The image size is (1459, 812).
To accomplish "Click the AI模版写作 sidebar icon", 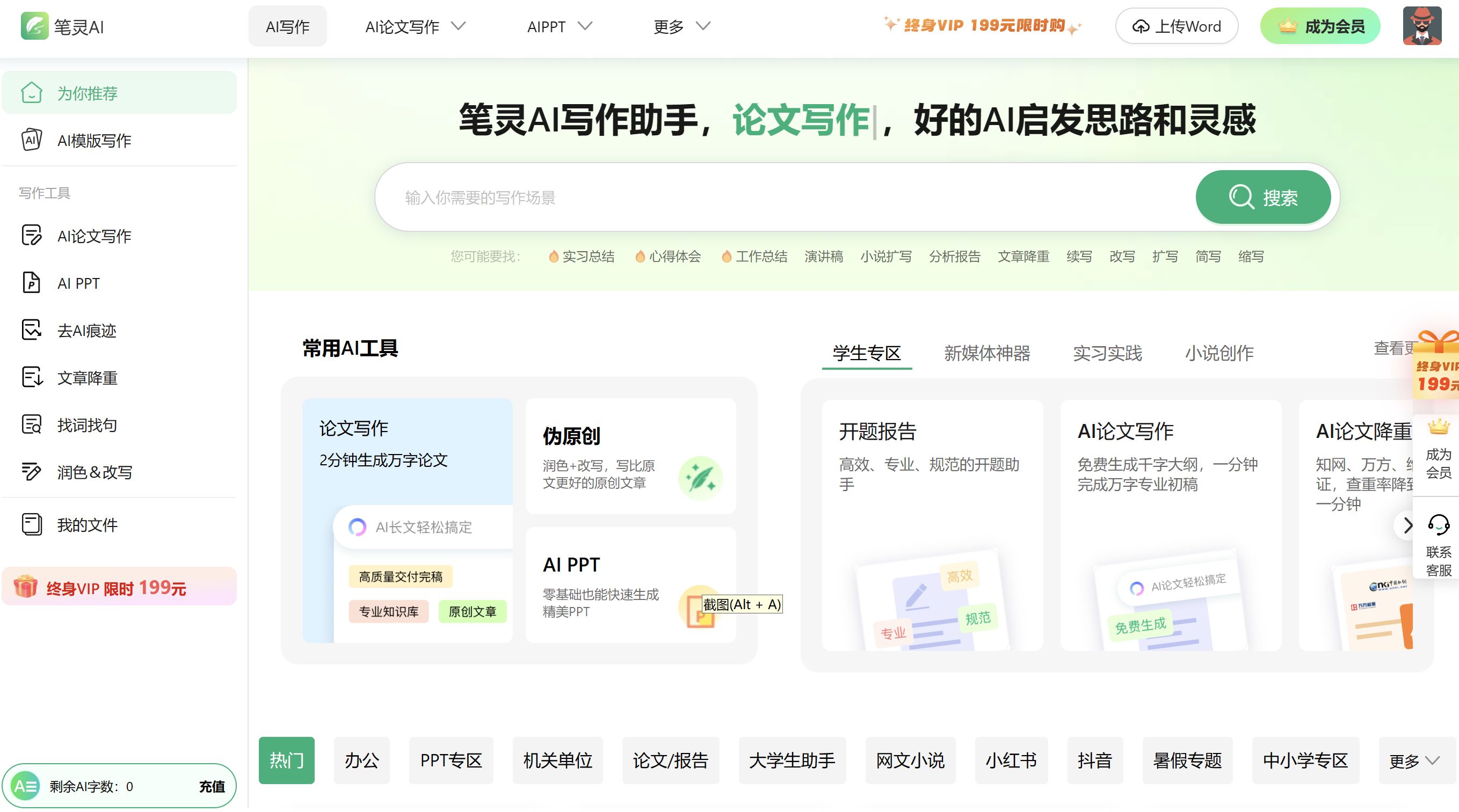I will (32, 140).
